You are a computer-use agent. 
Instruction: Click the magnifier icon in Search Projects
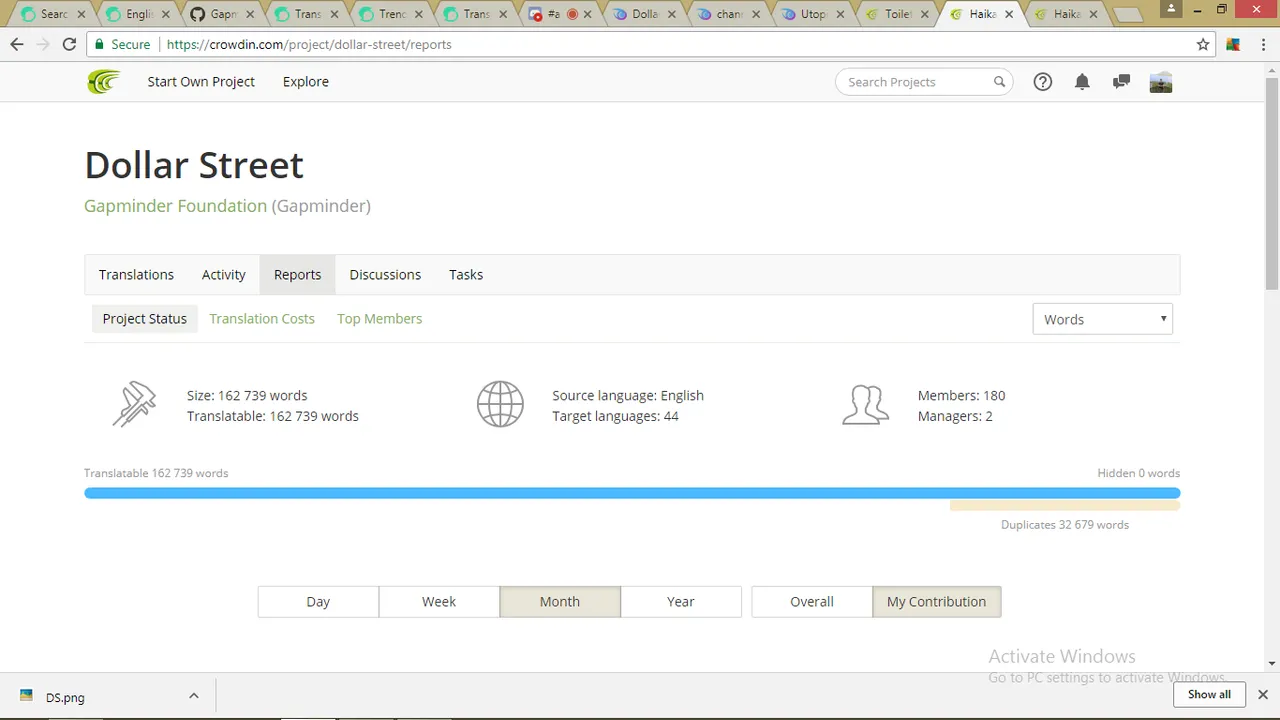[999, 82]
